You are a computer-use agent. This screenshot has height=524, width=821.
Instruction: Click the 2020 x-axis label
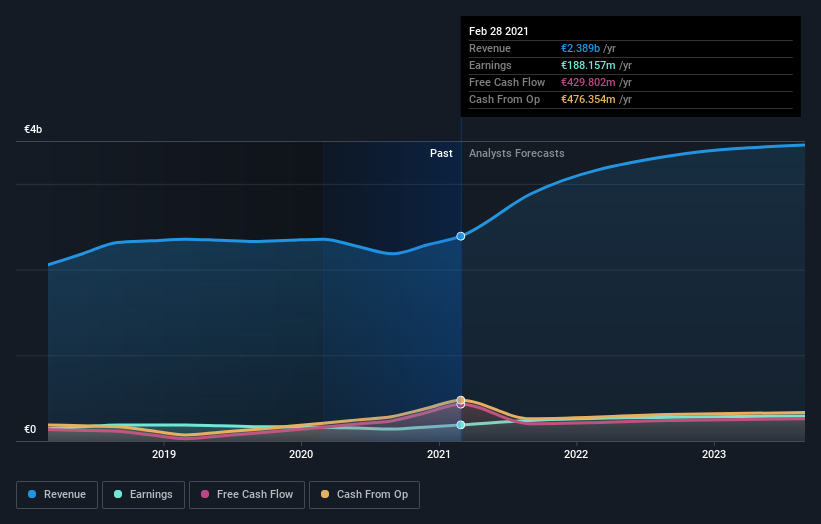click(301, 454)
